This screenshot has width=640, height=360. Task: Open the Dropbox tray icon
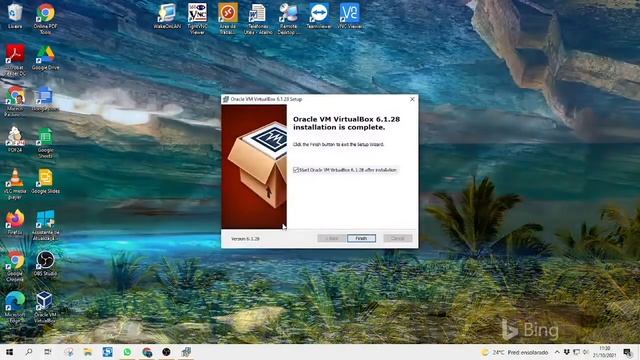(567, 352)
